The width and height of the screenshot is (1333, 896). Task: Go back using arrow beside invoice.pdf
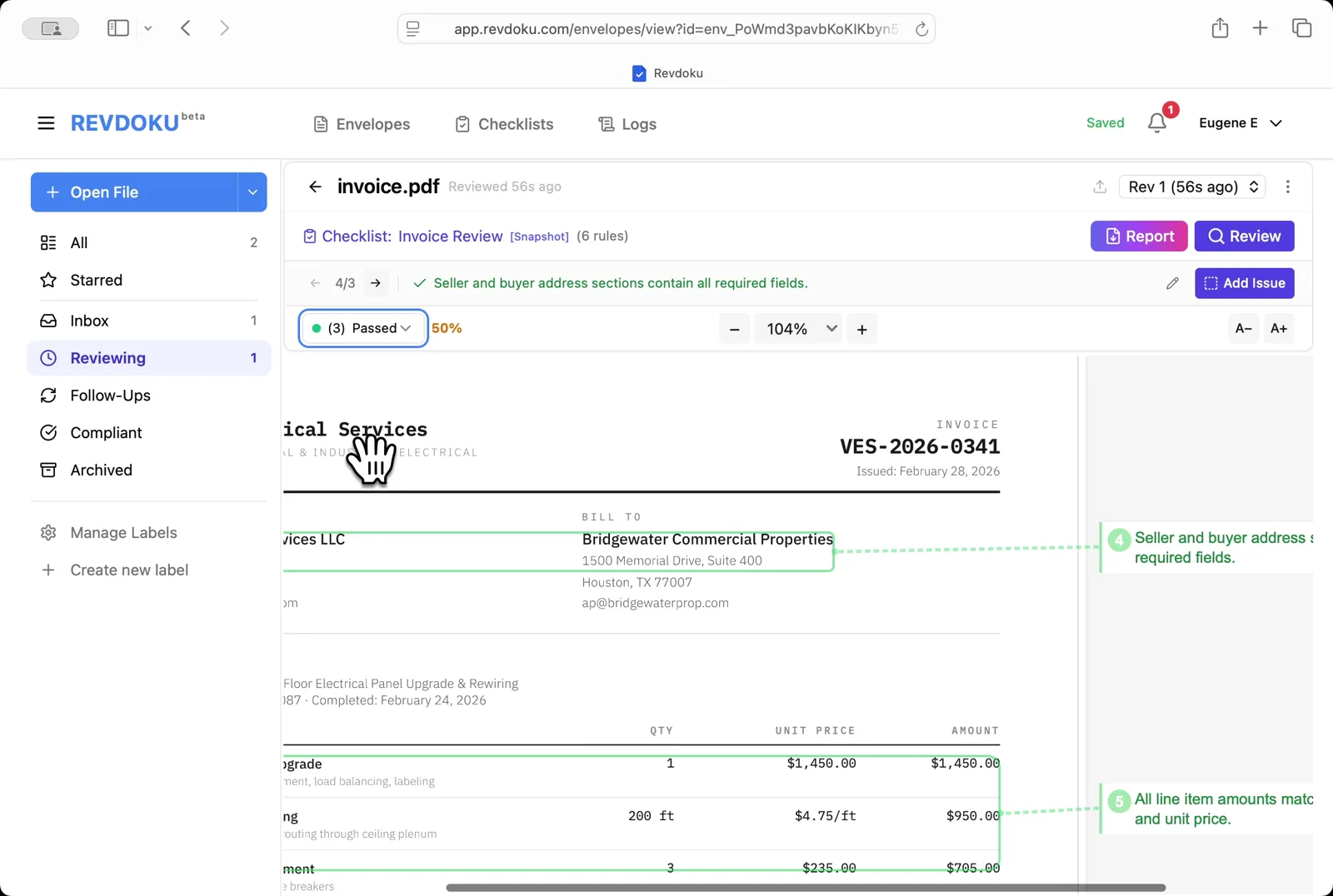pyautogui.click(x=315, y=187)
